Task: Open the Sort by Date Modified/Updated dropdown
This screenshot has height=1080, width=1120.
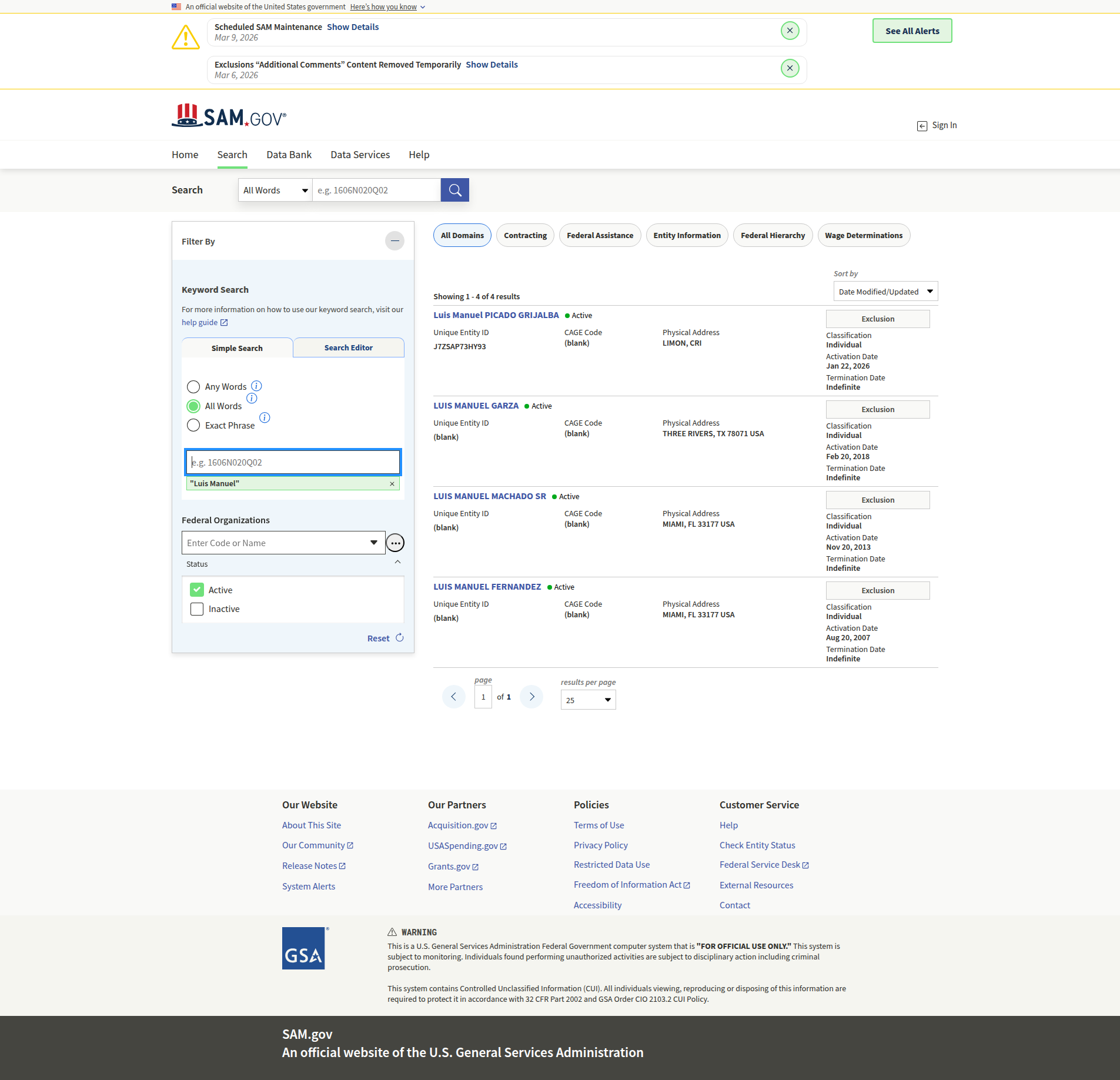Action: 885,292
